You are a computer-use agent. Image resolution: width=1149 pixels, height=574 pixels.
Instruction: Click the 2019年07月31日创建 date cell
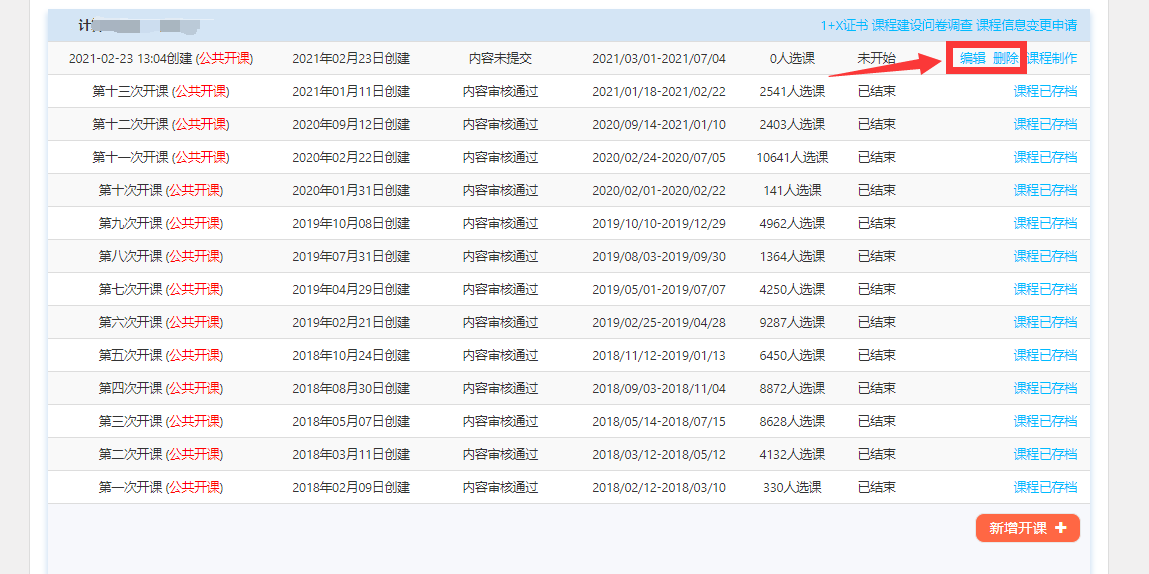(x=351, y=257)
